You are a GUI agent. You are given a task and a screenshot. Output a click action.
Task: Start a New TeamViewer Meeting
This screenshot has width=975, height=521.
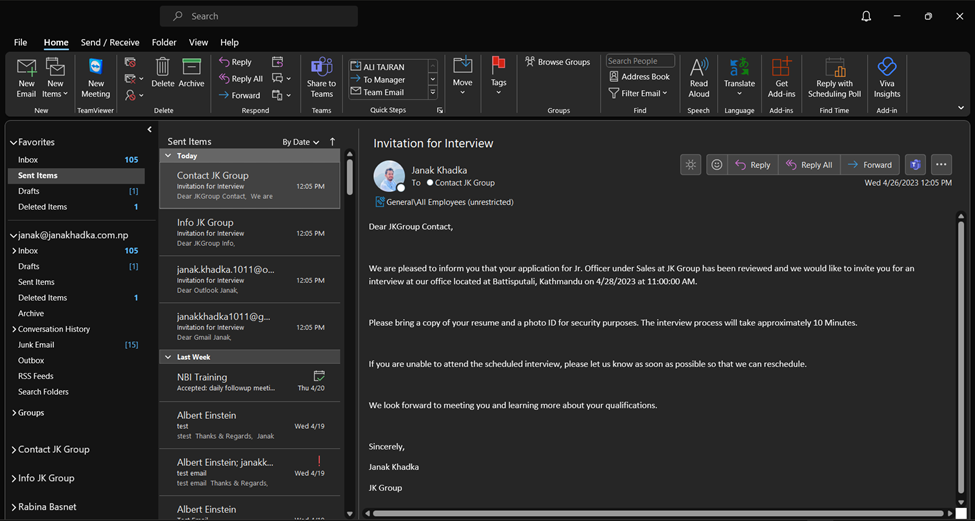click(96, 78)
